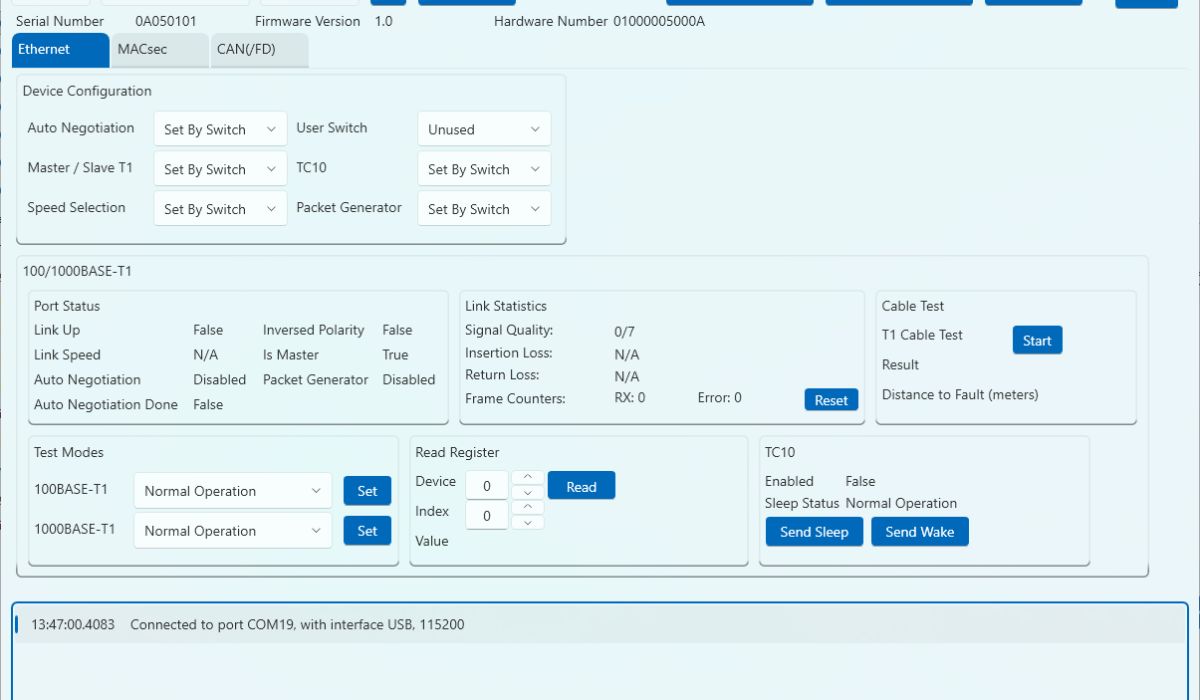
Task: Open the Master / Slave T1 dropdown
Action: coord(220,170)
